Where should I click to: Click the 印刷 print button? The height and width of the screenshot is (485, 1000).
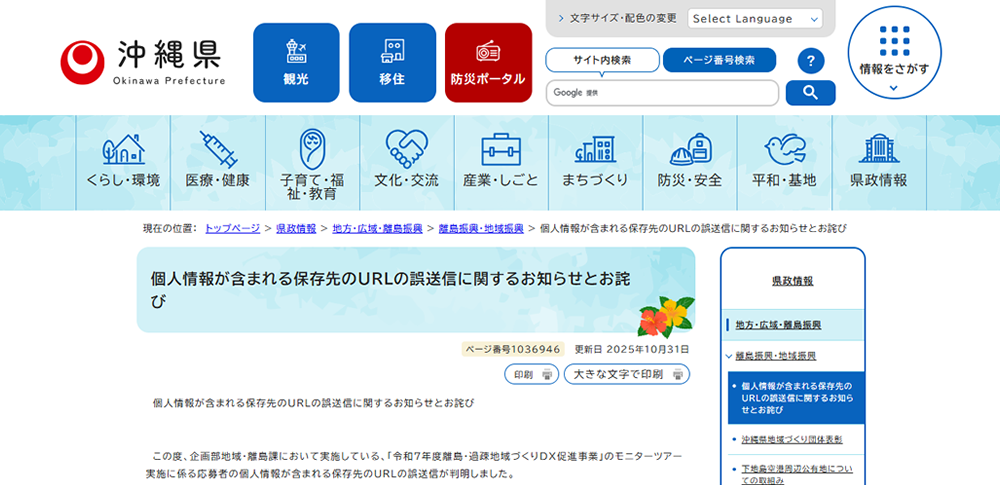(x=531, y=375)
